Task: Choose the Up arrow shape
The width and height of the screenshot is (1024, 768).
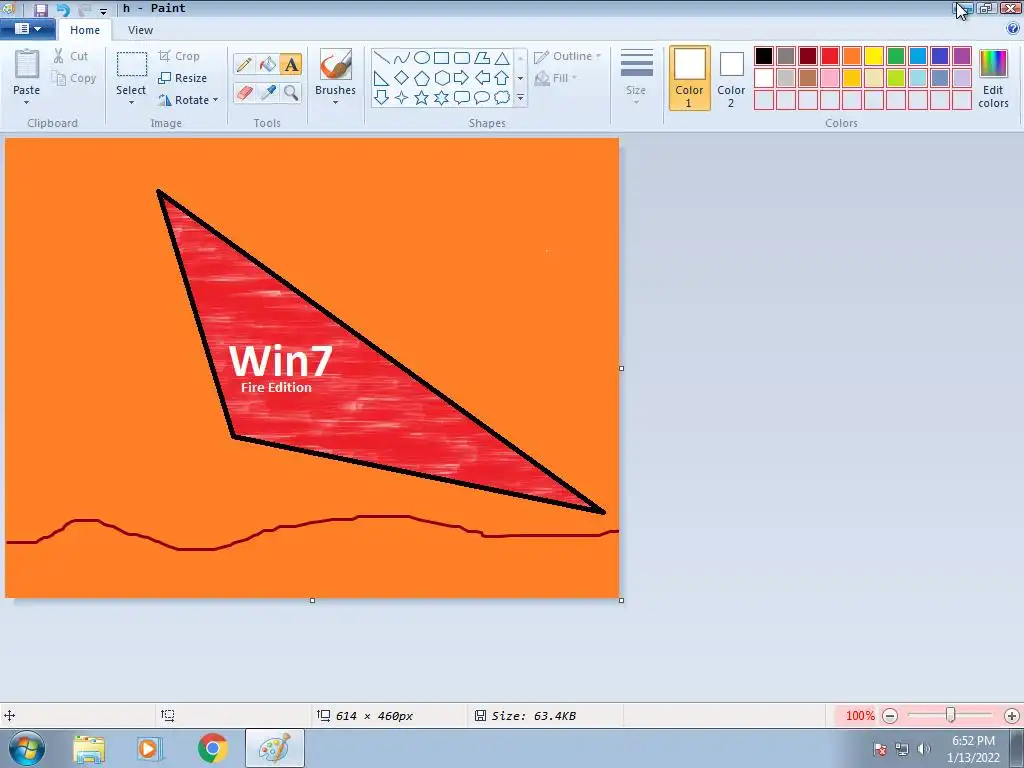Action: pos(502,78)
